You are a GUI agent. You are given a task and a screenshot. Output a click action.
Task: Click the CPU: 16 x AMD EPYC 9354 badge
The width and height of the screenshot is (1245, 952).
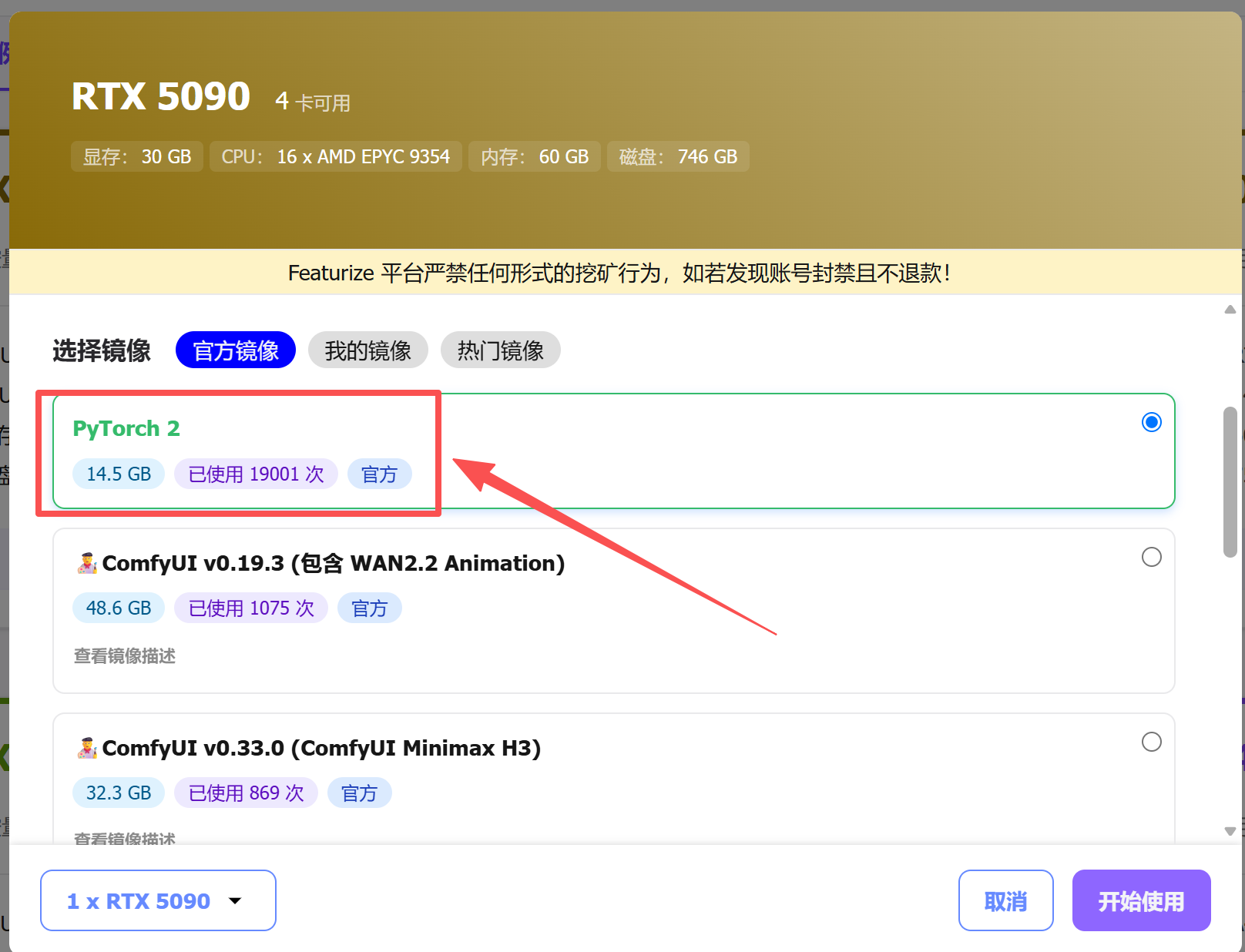pos(336,156)
